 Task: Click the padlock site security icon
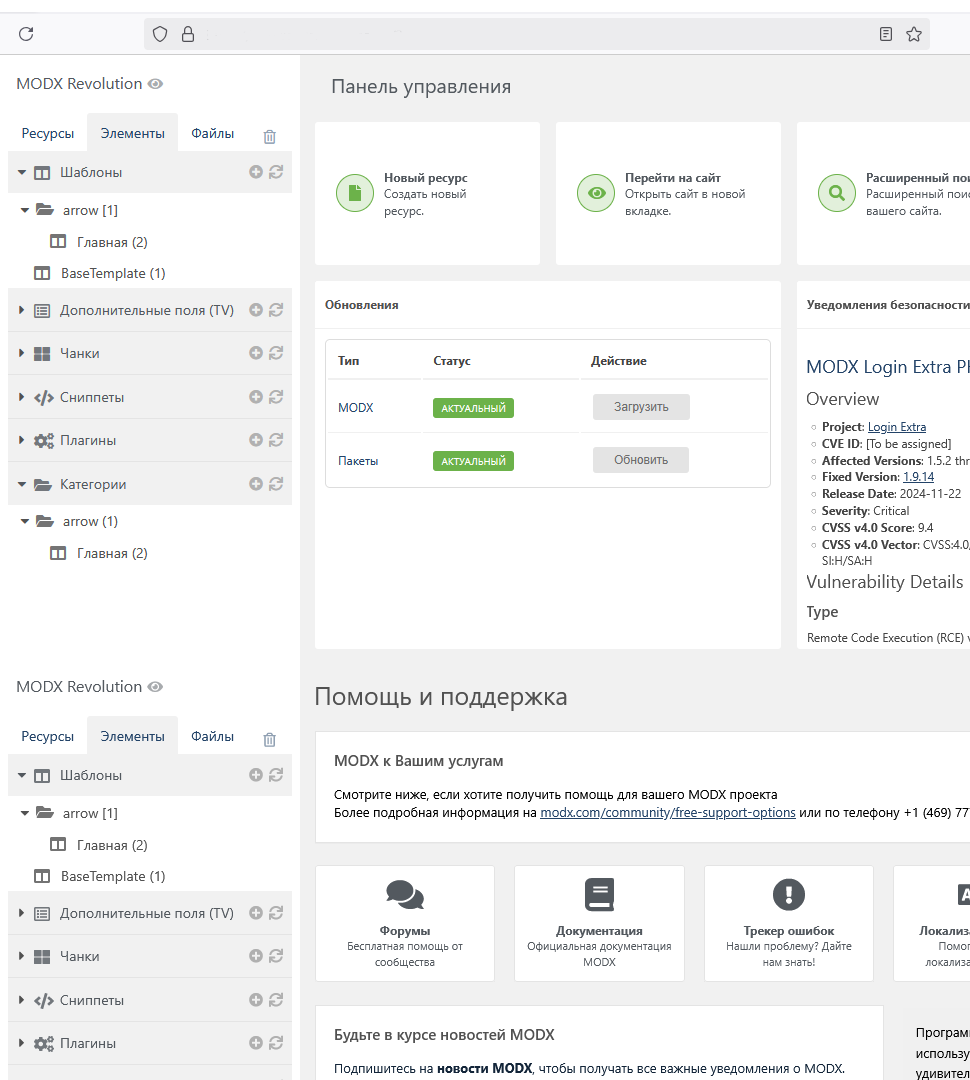click(x=187, y=34)
